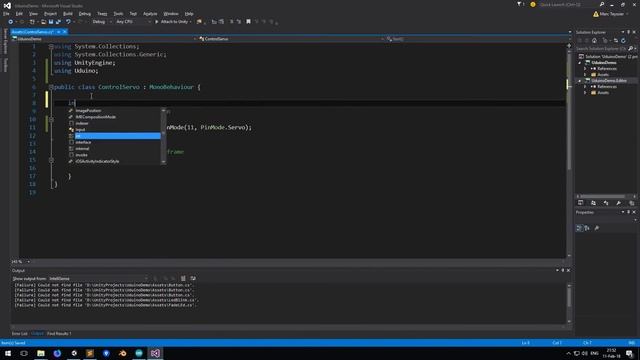This screenshot has width=640, height=360.
Task: Open the ControlServo class navigation dropdown
Action: click(291, 39)
